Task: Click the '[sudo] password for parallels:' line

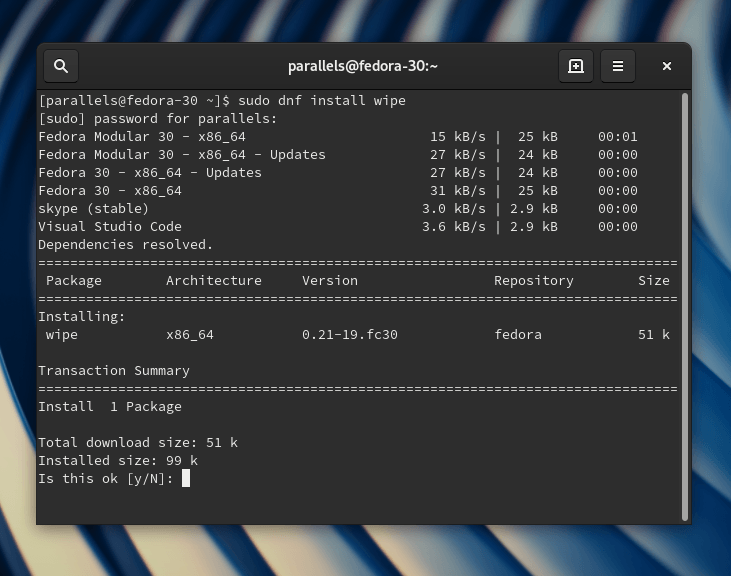Action: coord(158,119)
